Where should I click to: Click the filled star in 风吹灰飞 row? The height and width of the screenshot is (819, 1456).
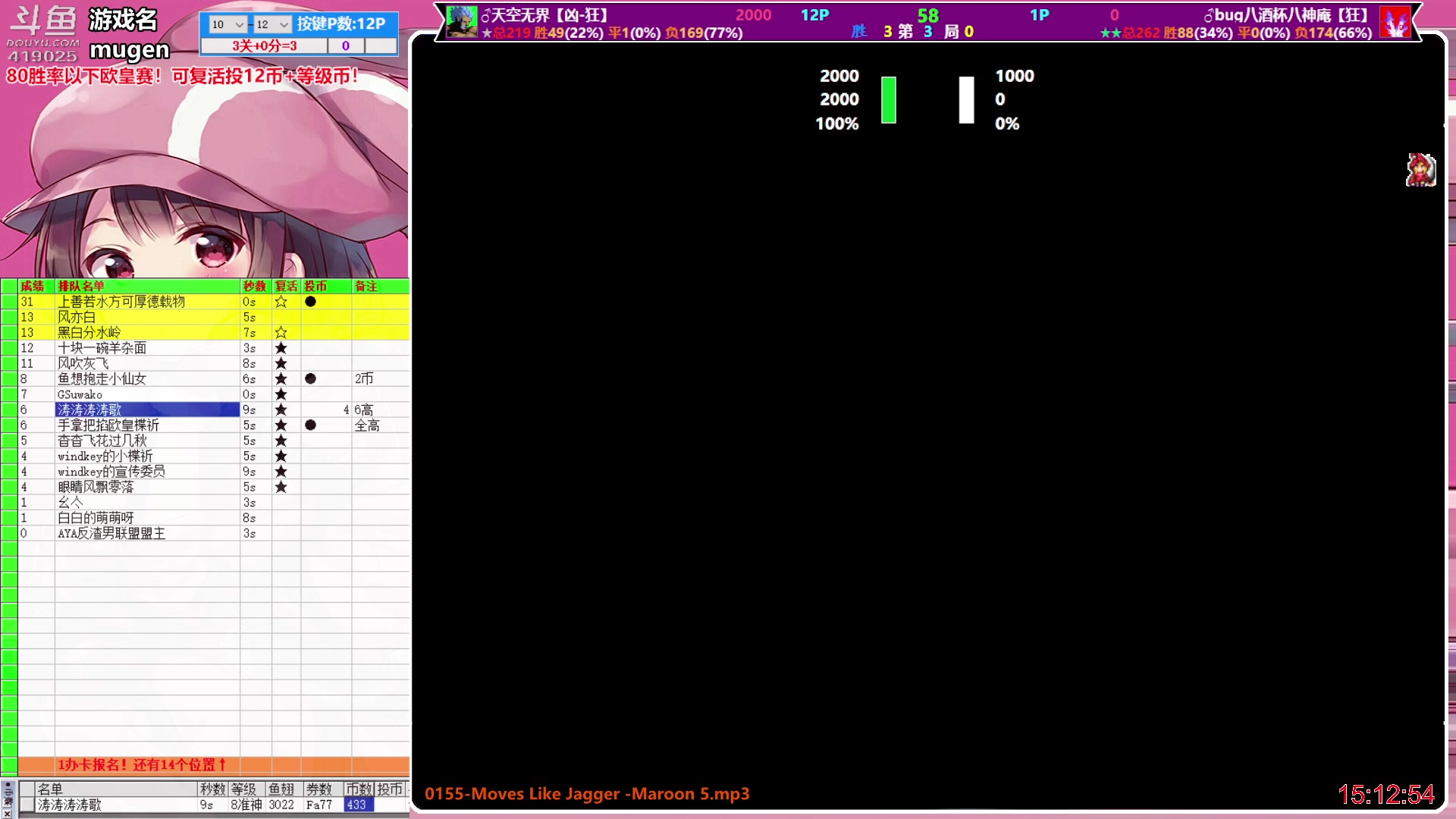281,363
